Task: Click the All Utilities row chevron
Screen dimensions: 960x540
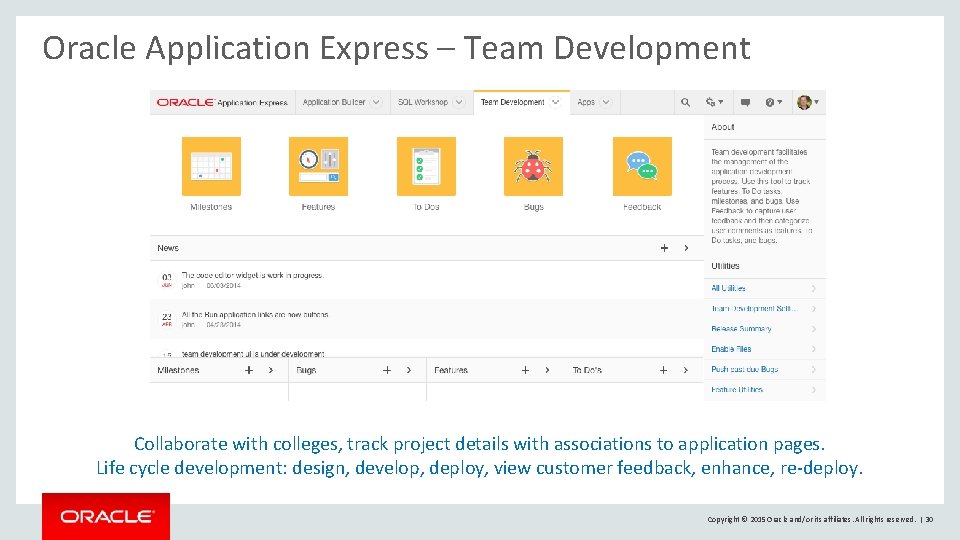Action: click(814, 288)
